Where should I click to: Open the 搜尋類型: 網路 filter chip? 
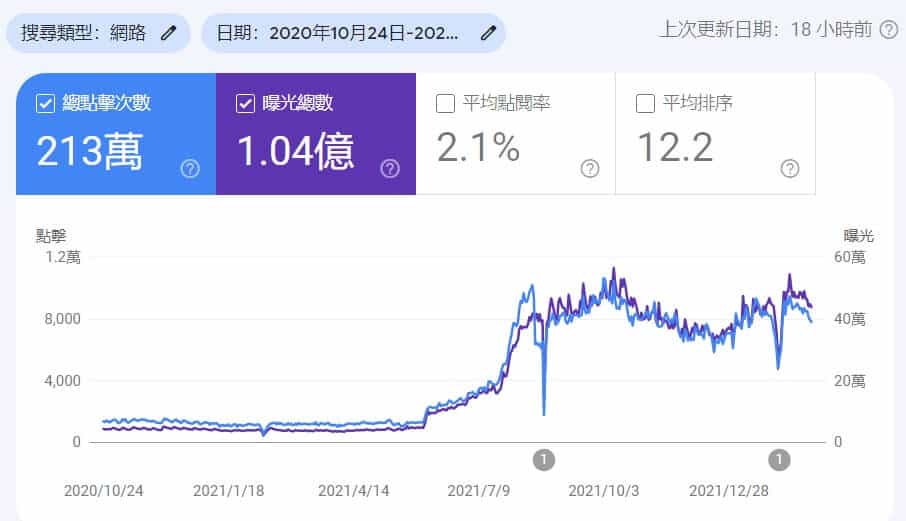coord(98,33)
